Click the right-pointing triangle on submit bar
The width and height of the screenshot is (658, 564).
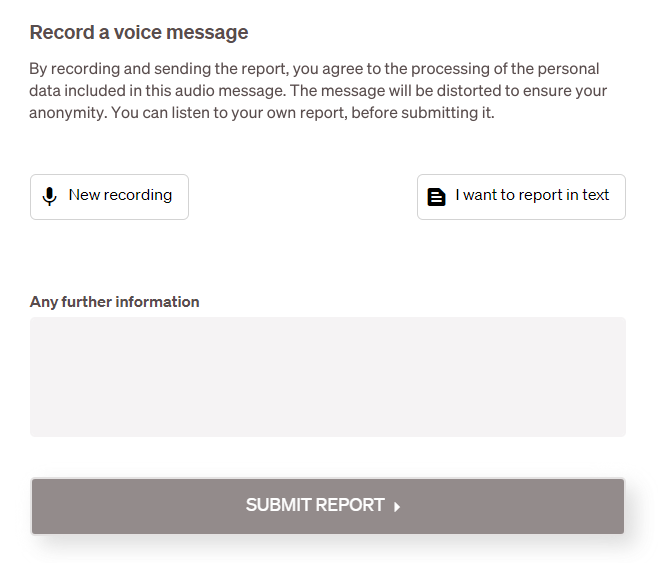tap(397, 507)
